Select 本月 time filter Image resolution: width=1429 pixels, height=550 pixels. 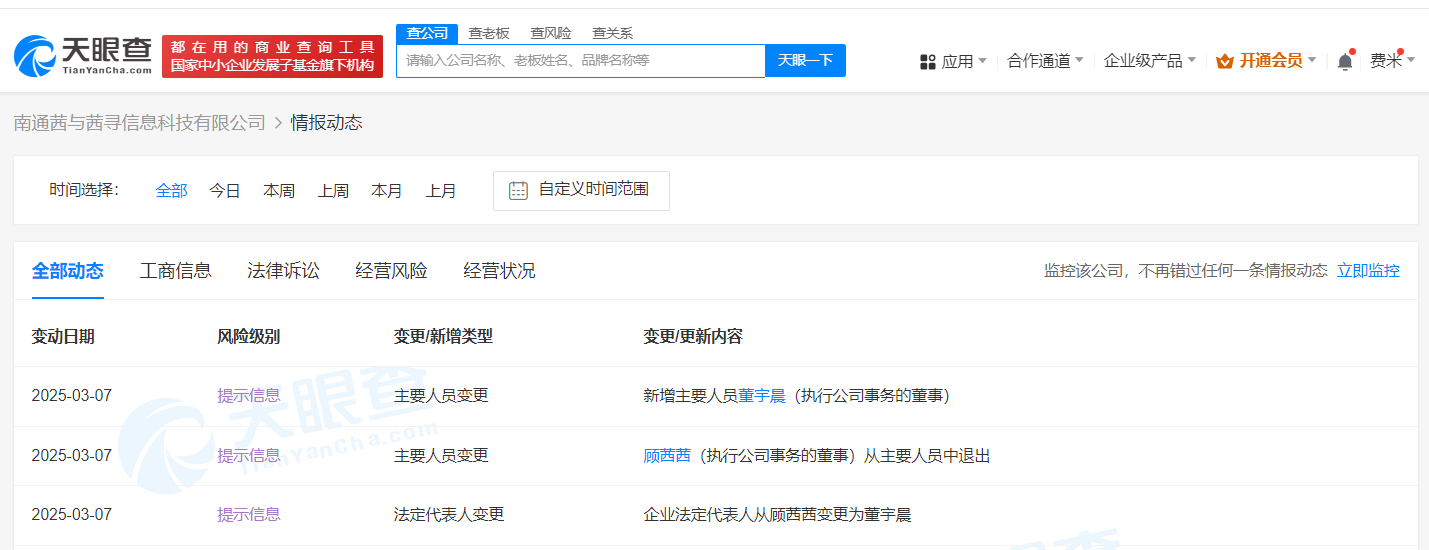387,190
